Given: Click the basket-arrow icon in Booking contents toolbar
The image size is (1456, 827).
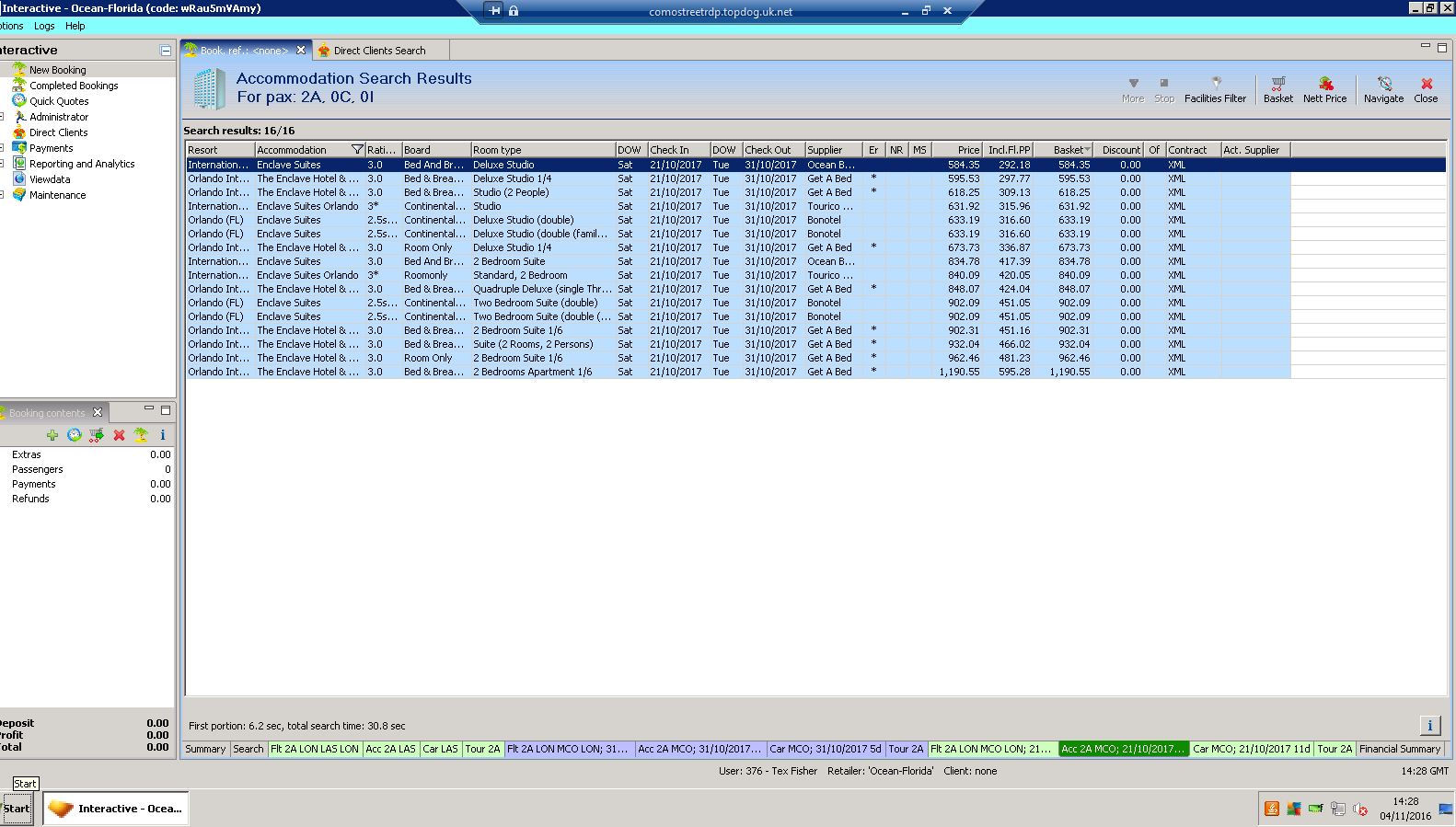Looking at the screenshot, I should coord(97,435).
